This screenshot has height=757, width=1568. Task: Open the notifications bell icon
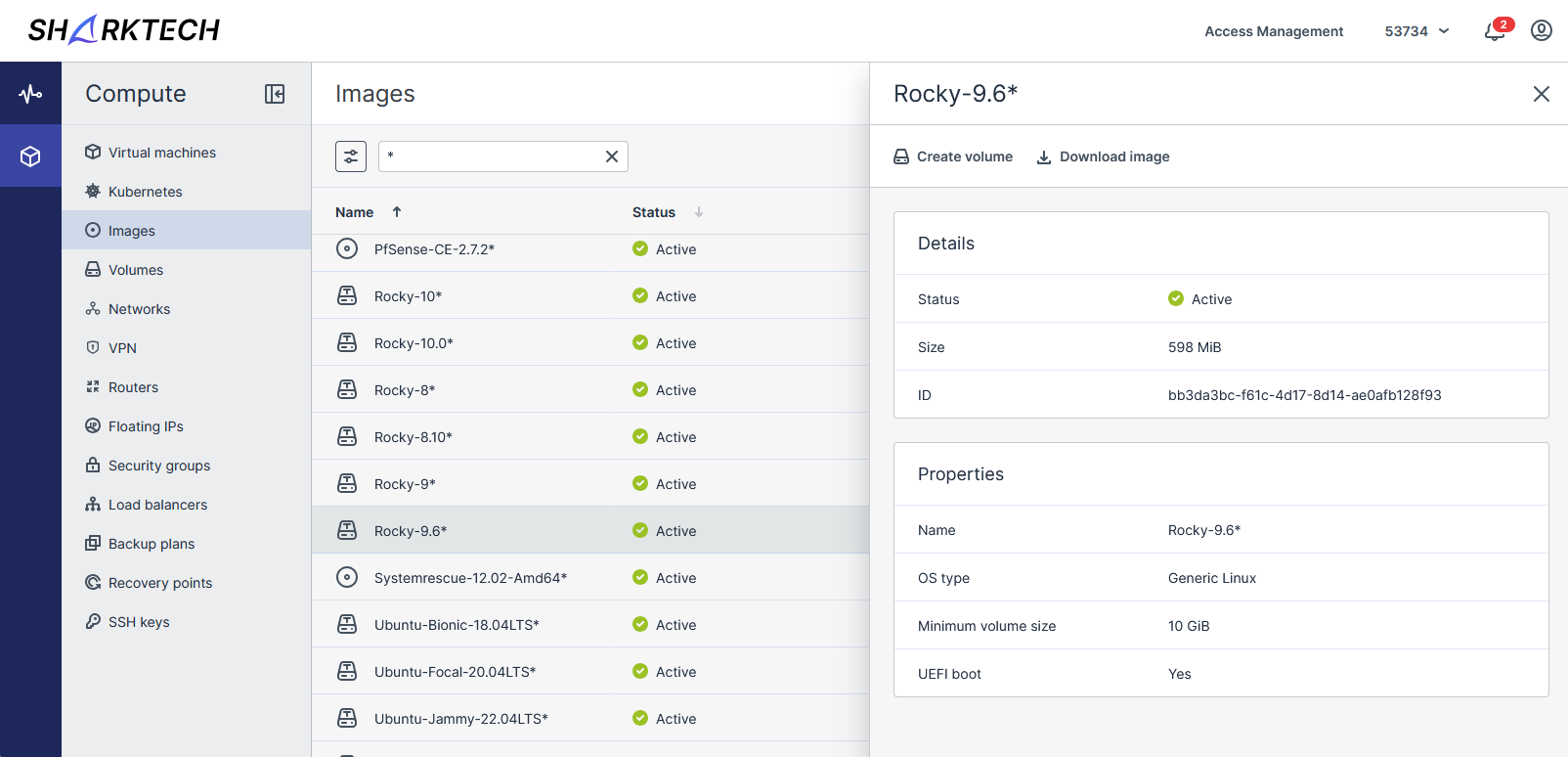tap(1495, 31)
